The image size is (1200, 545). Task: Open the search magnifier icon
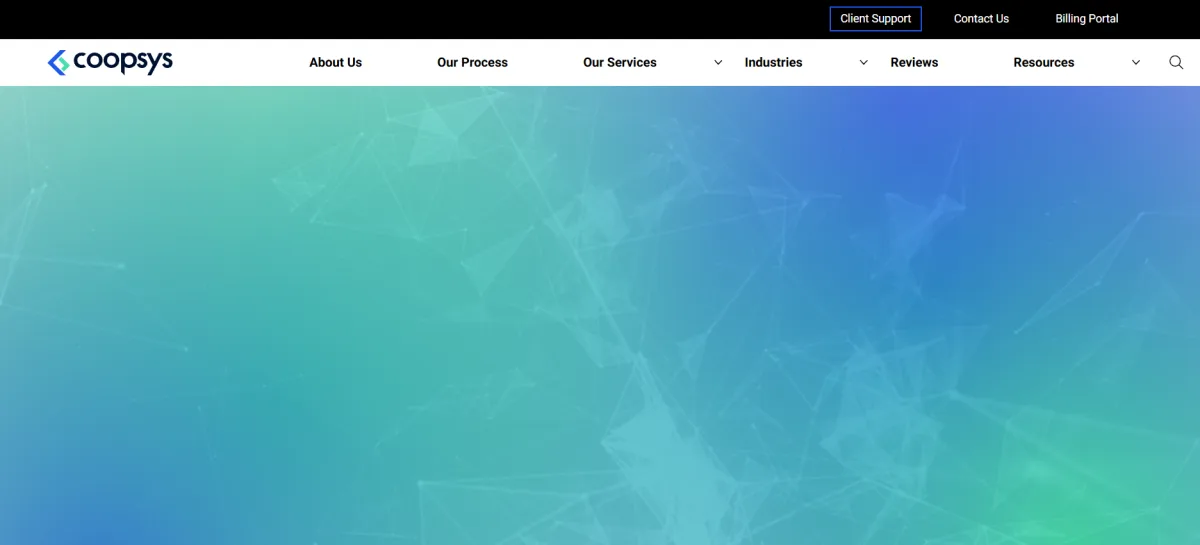coord(1176,62)
